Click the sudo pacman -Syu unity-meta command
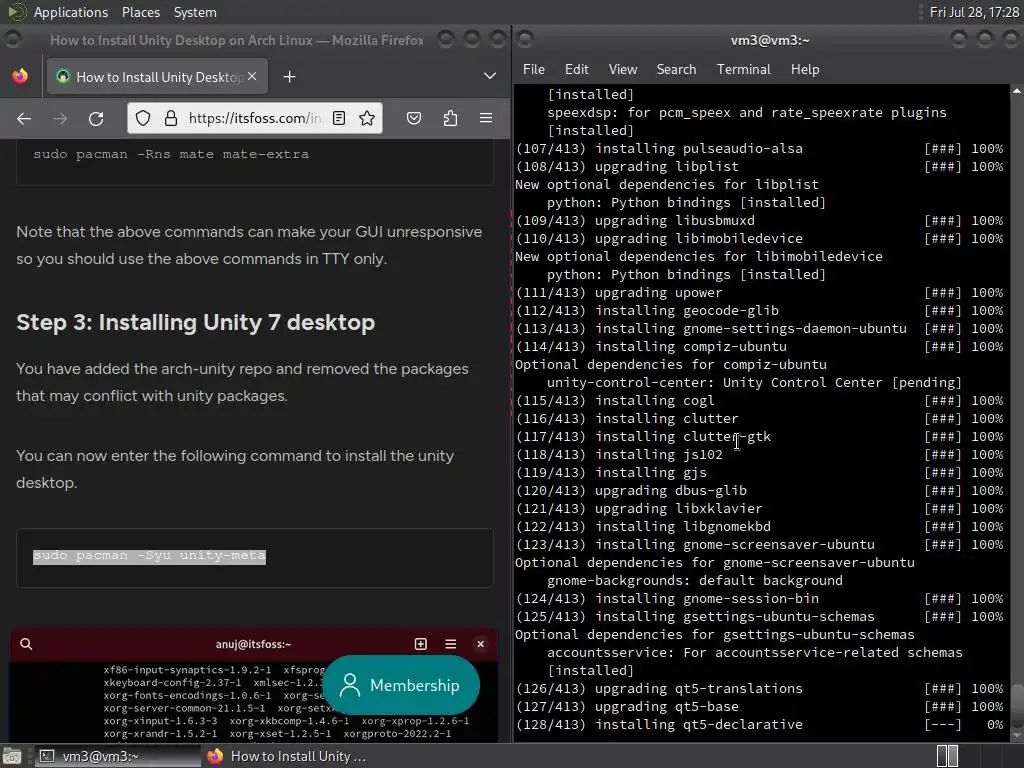This screenshot has width=1024, height=768. click(x=149, y=556)
